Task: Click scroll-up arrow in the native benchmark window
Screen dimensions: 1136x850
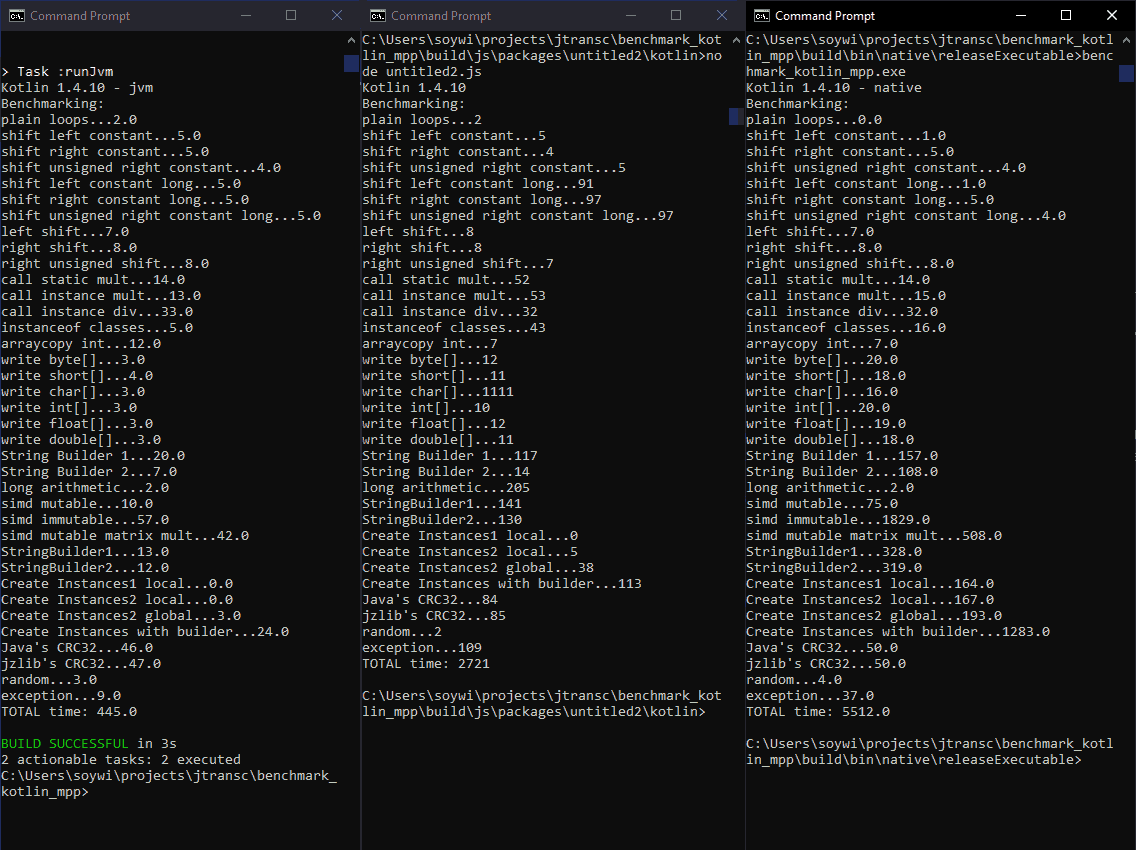Action: click(x=1126, y=39)
